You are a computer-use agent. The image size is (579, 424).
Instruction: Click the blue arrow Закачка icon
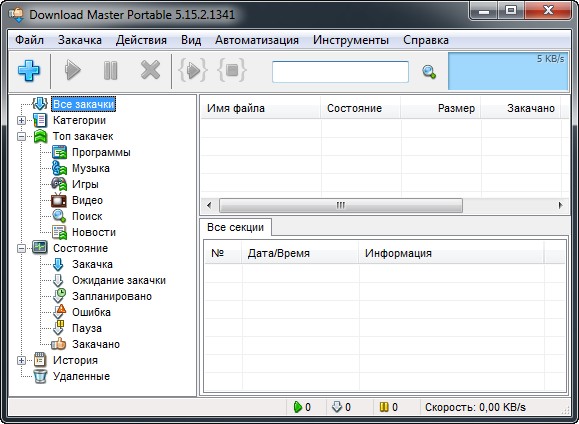tap(58, 264)
